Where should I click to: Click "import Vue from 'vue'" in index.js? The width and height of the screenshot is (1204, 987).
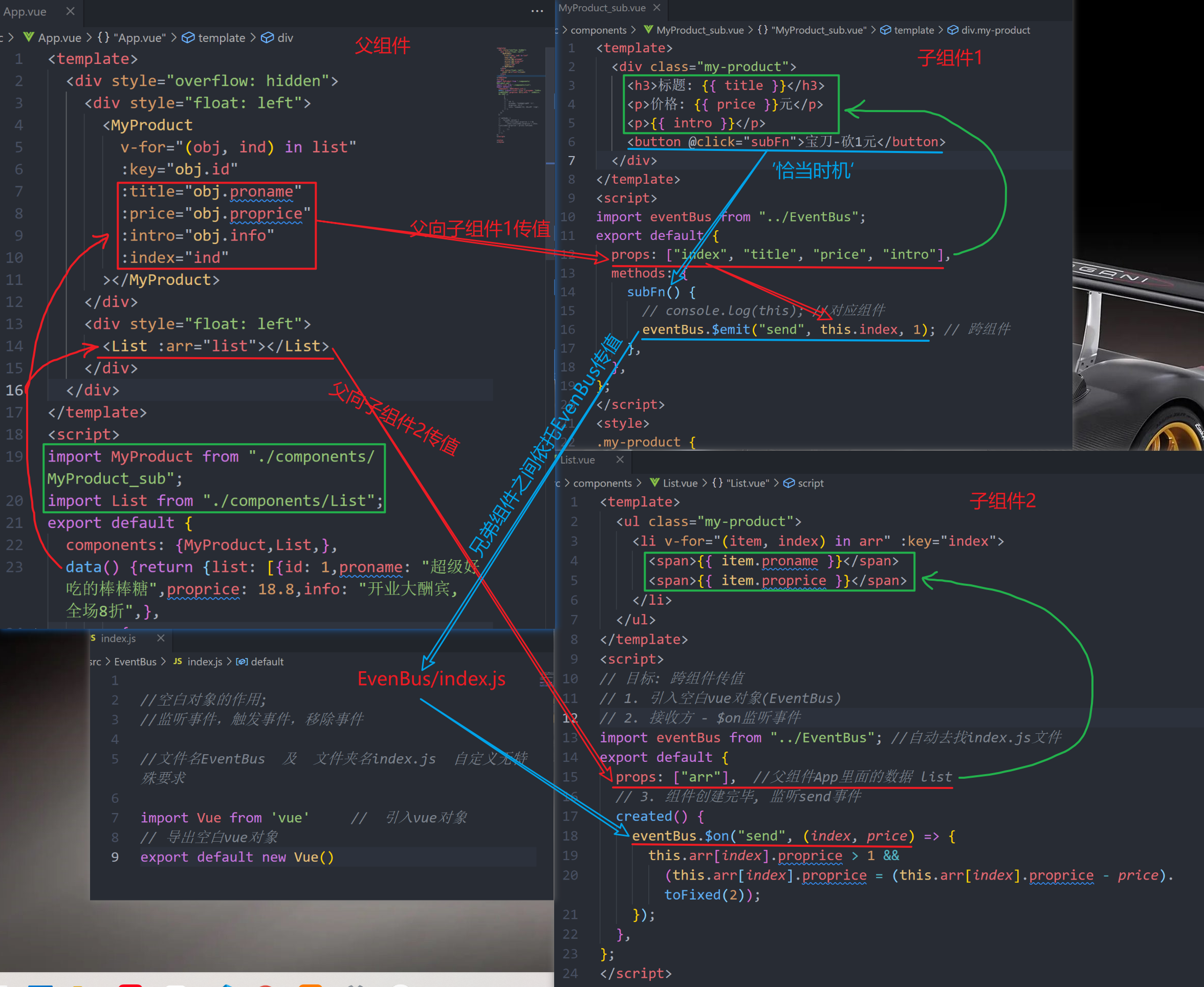pyautogui.click(x=225, y=818)
